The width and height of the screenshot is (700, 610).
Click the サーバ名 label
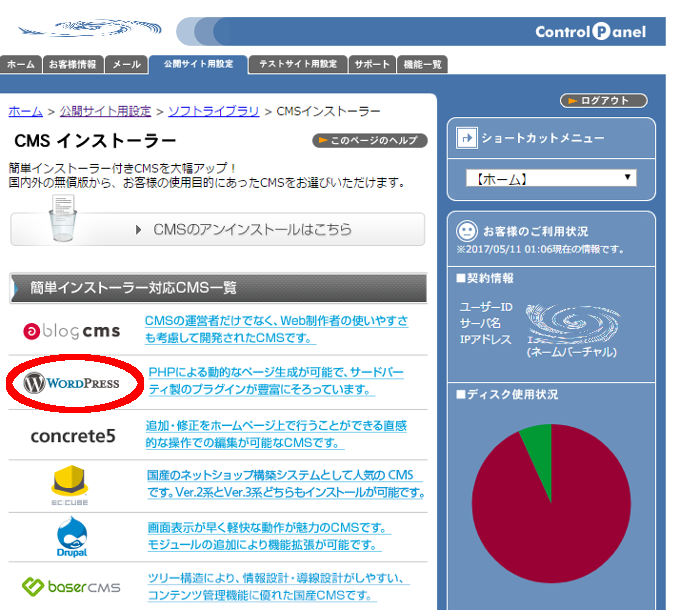[x=480, y=323]
